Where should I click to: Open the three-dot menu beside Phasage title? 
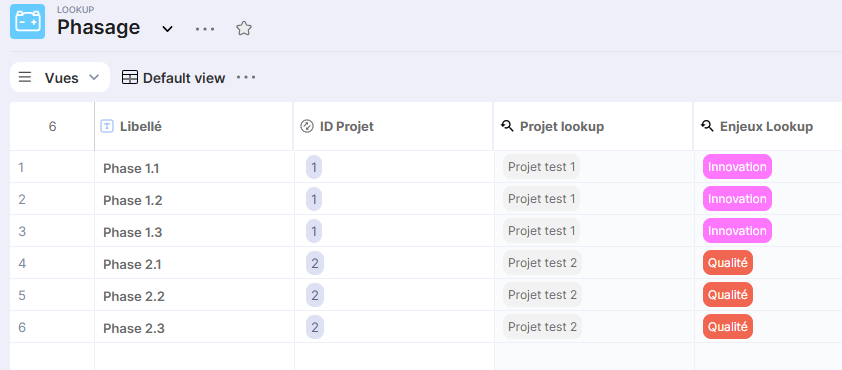[x=205, y=29]
